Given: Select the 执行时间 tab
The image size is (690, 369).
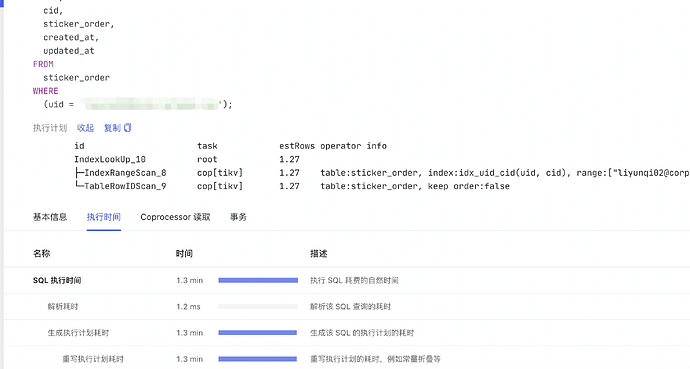Looking at the screenshot, I should [x=104, y=217].
